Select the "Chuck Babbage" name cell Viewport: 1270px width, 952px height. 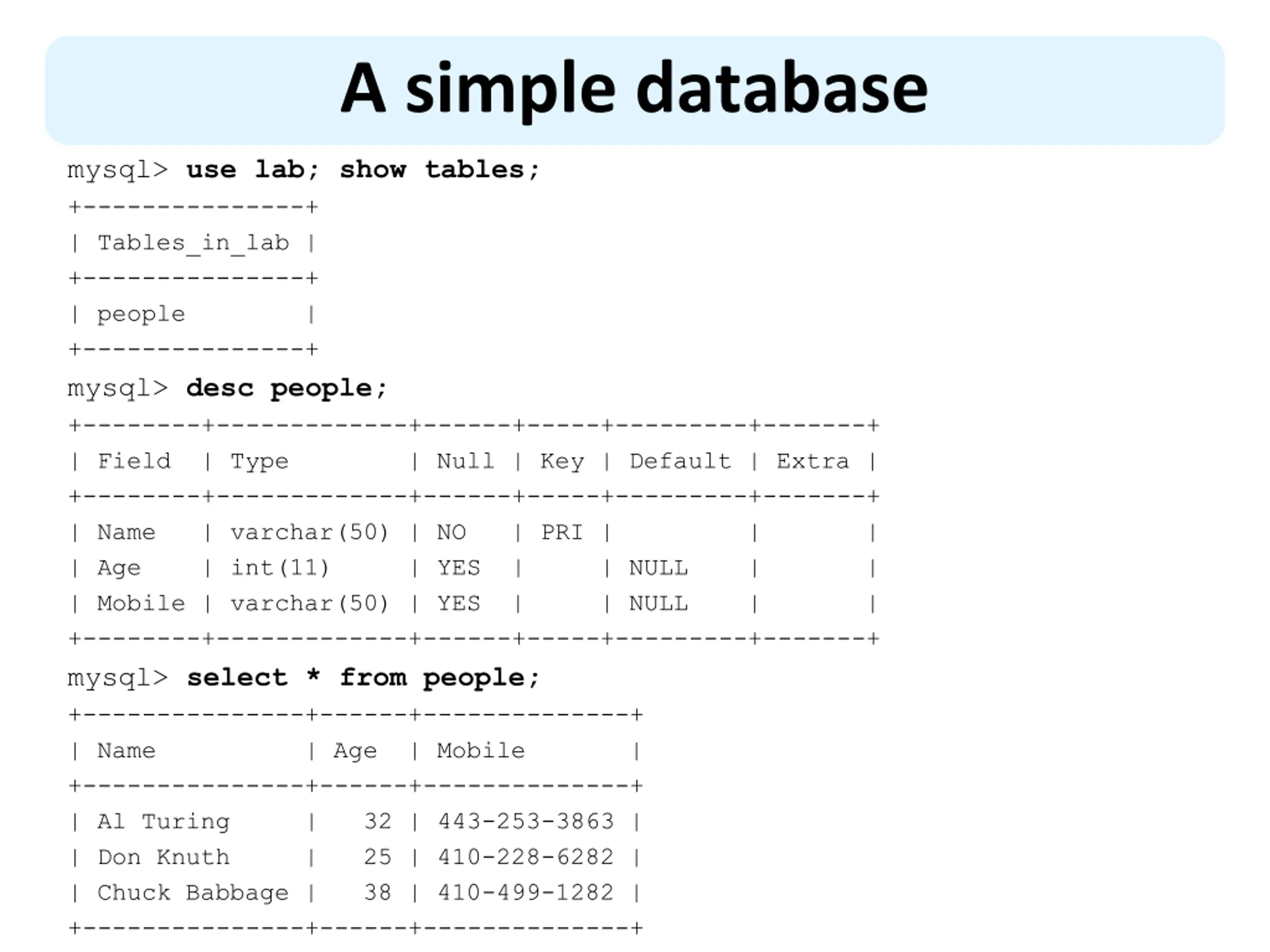193,893
